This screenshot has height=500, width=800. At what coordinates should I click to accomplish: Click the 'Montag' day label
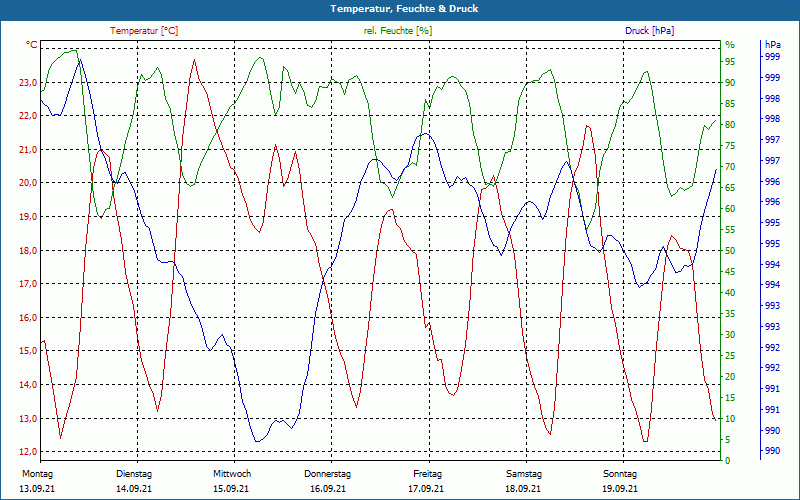(x=37, y=474)
